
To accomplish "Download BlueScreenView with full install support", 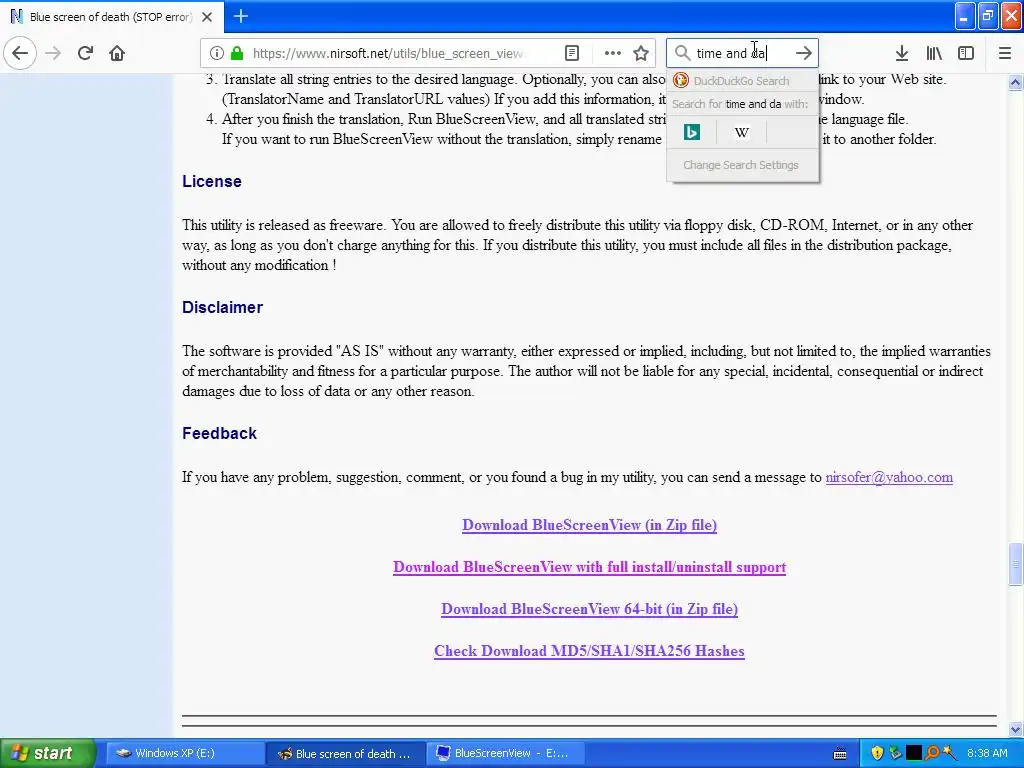I will [589, 567].
